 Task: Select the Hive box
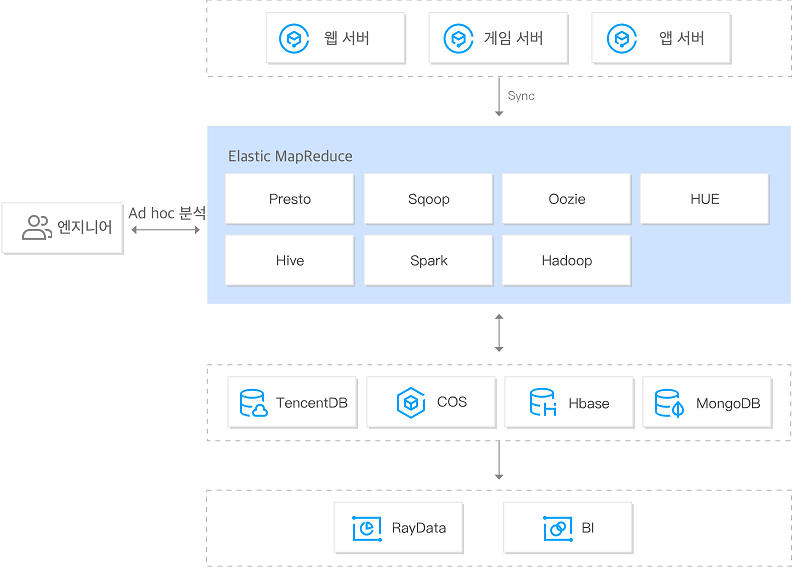(289, 261)
